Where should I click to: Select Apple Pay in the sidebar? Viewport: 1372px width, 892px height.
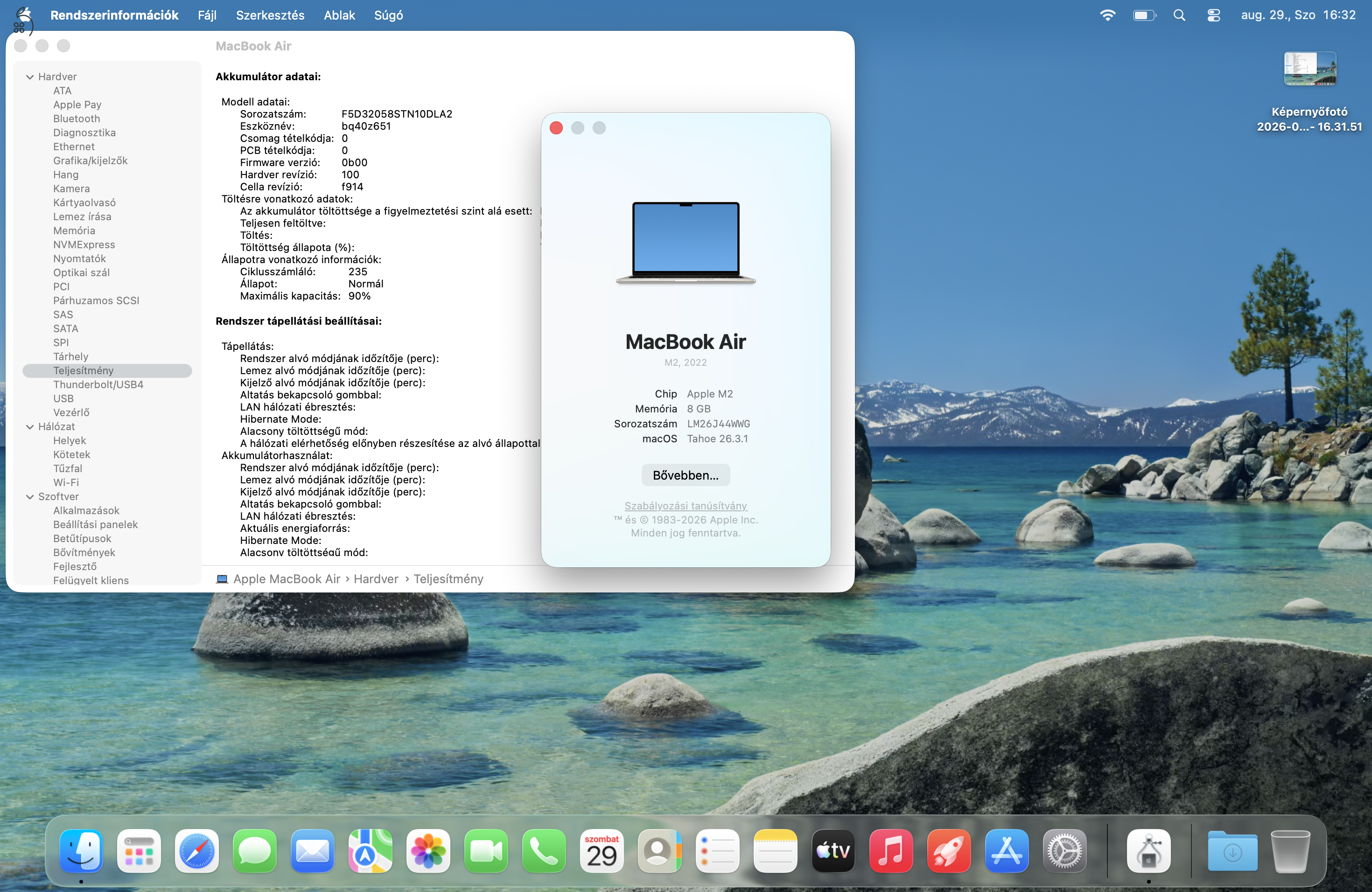point(77,105)
